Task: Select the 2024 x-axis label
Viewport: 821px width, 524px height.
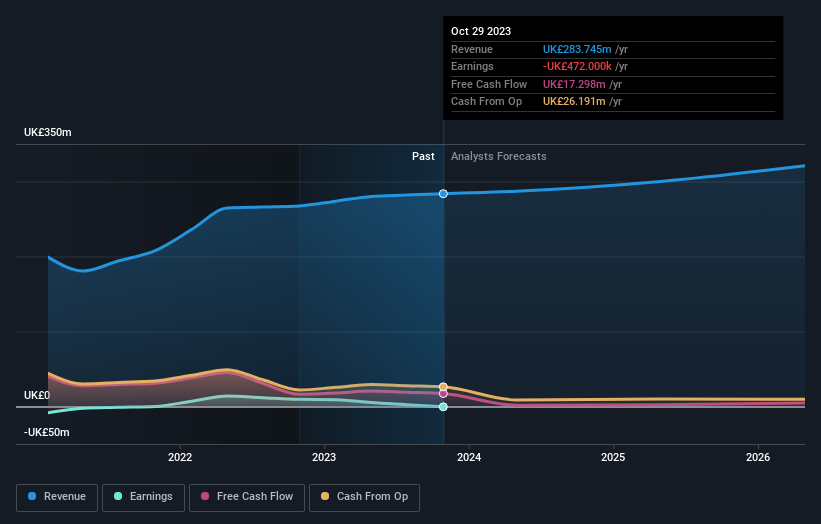Action: click(x=469, y=458)
